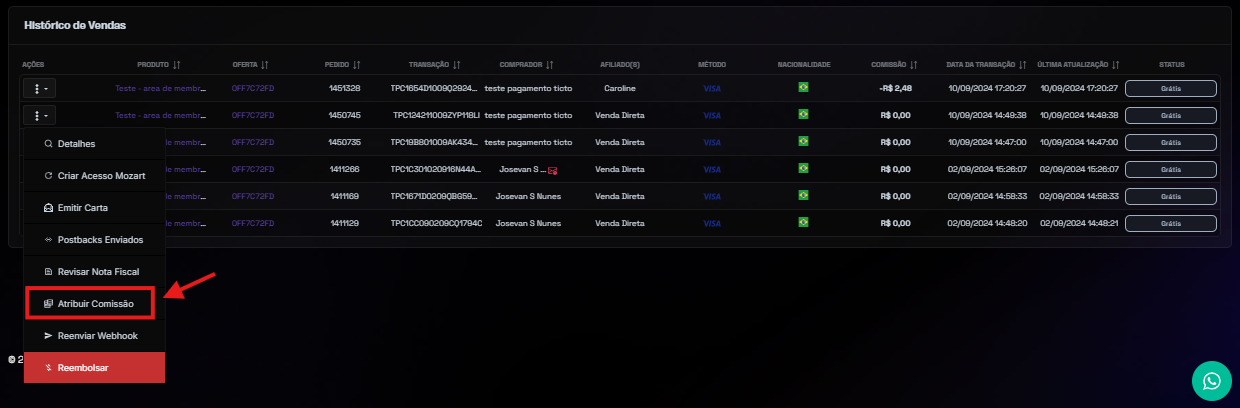
Task: Click sort arrows beside Última Atualização
Action: 1116,65
